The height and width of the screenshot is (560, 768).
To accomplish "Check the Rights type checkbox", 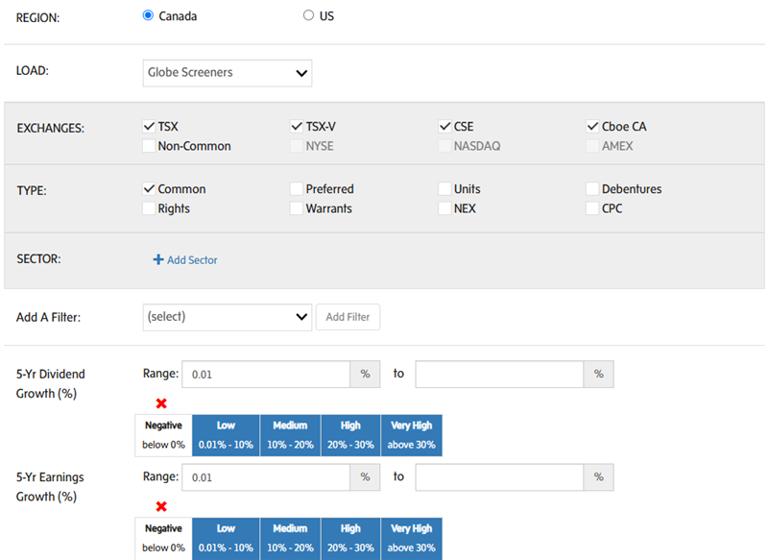I will point(149,208).
